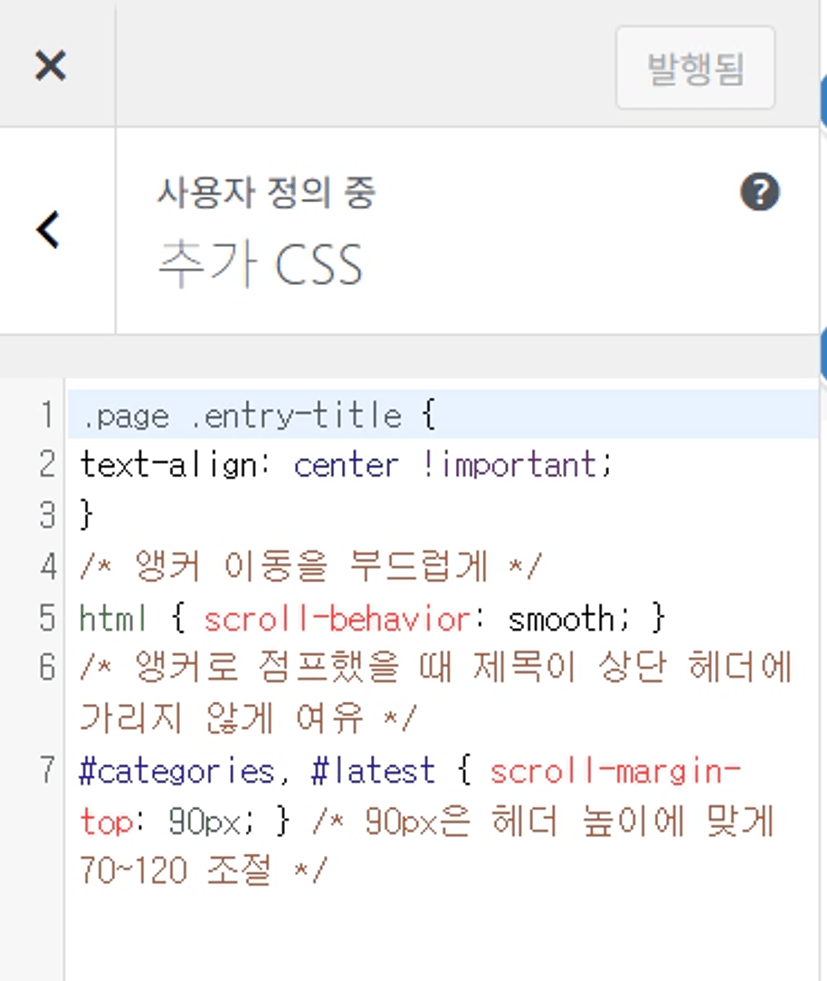The image size is (827, 981).
Task: Close the customizer with the X icon
Action: click(x=50, y=66)
